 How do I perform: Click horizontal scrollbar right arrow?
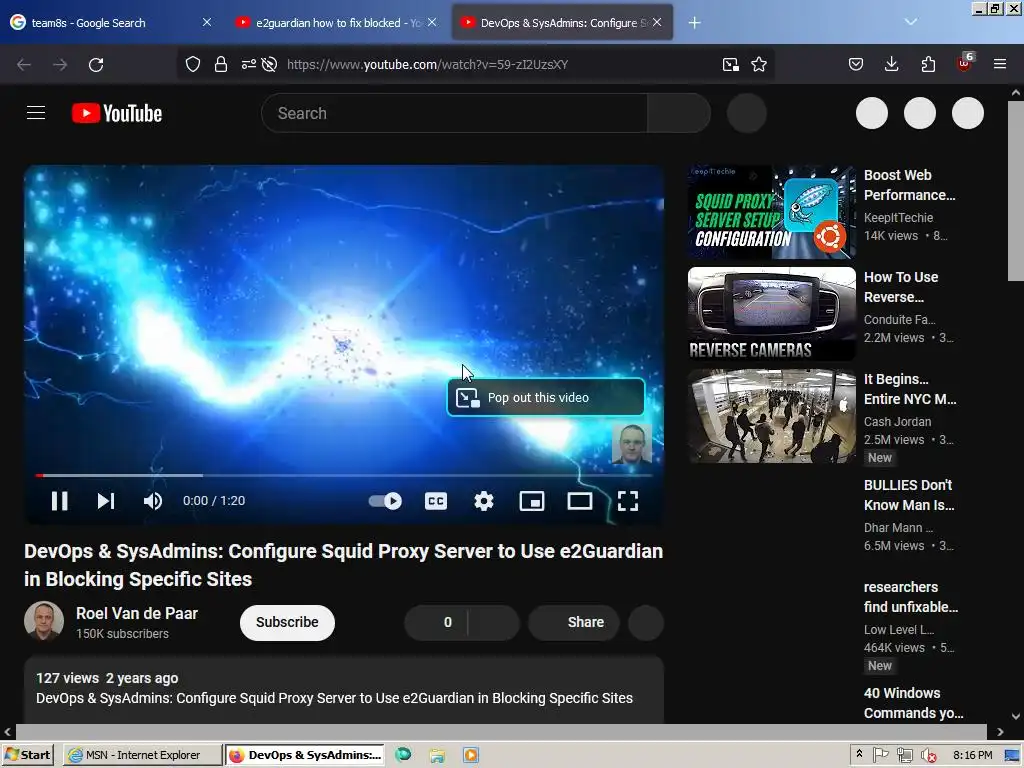click(1000, 732)
